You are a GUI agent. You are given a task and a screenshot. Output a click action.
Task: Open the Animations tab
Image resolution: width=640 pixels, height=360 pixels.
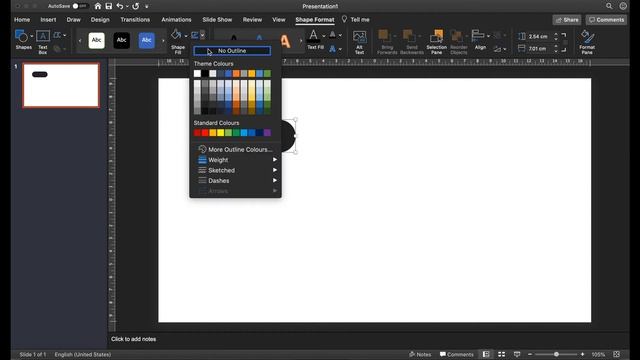[x=176, y=20]
